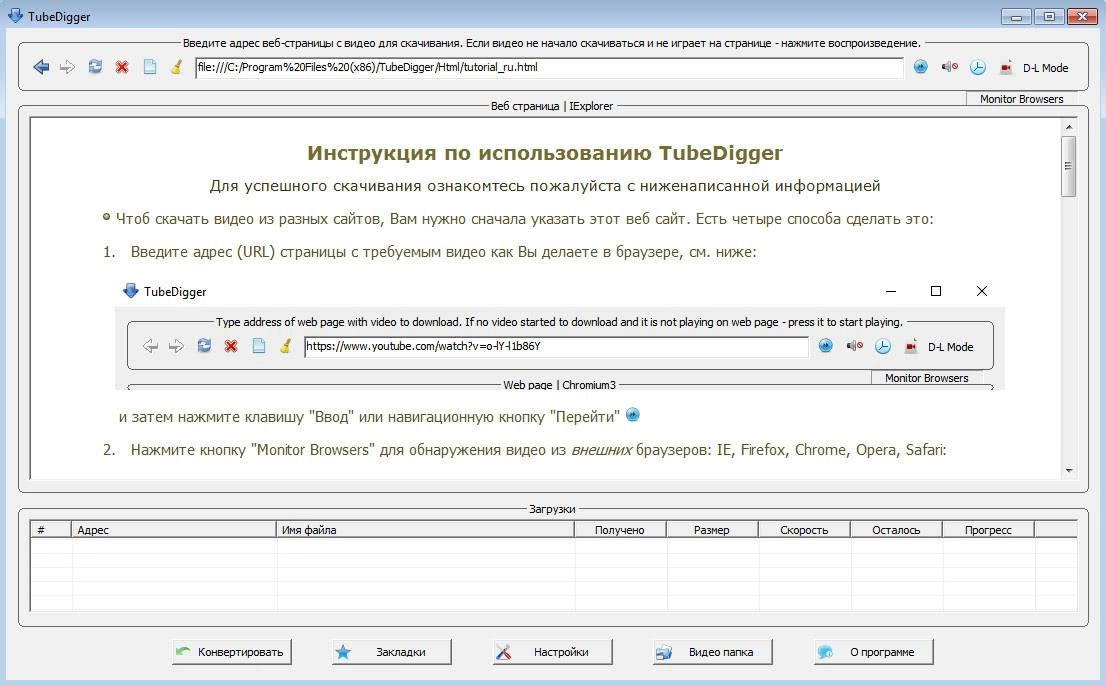
Task: Click the blue Go navigate icon
Action: tap(920, 67)
